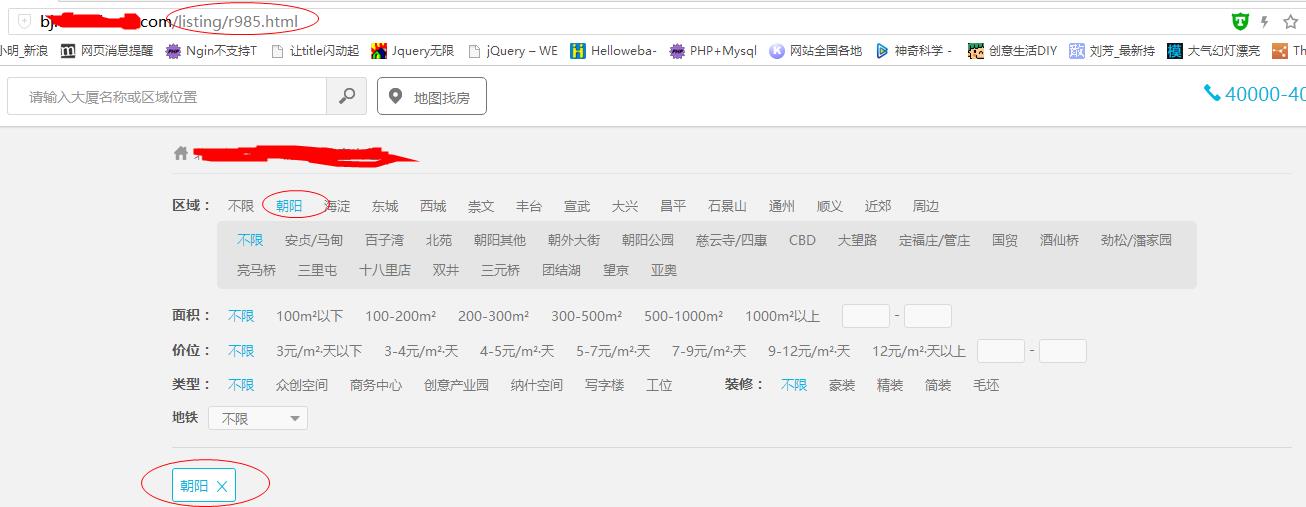
Task: Open the 地铁 subway dropdown
Action: coord(258,418)
